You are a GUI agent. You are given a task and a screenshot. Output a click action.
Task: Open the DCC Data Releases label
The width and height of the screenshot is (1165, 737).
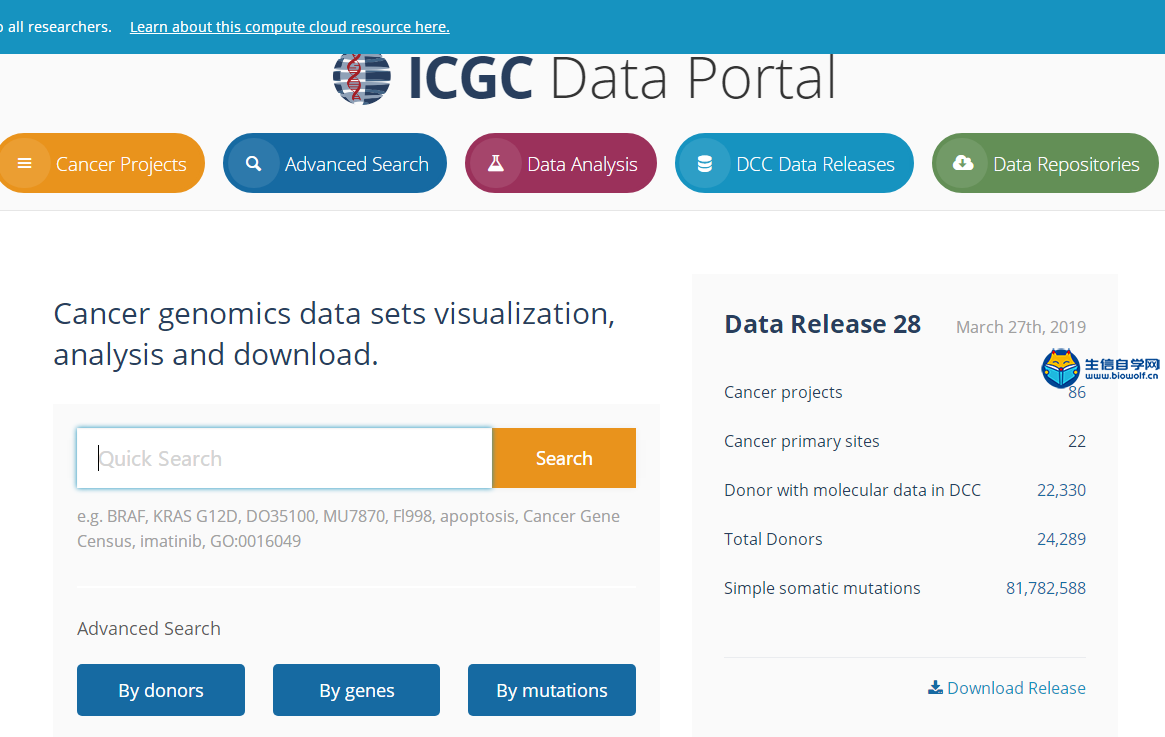pos(815,164)
